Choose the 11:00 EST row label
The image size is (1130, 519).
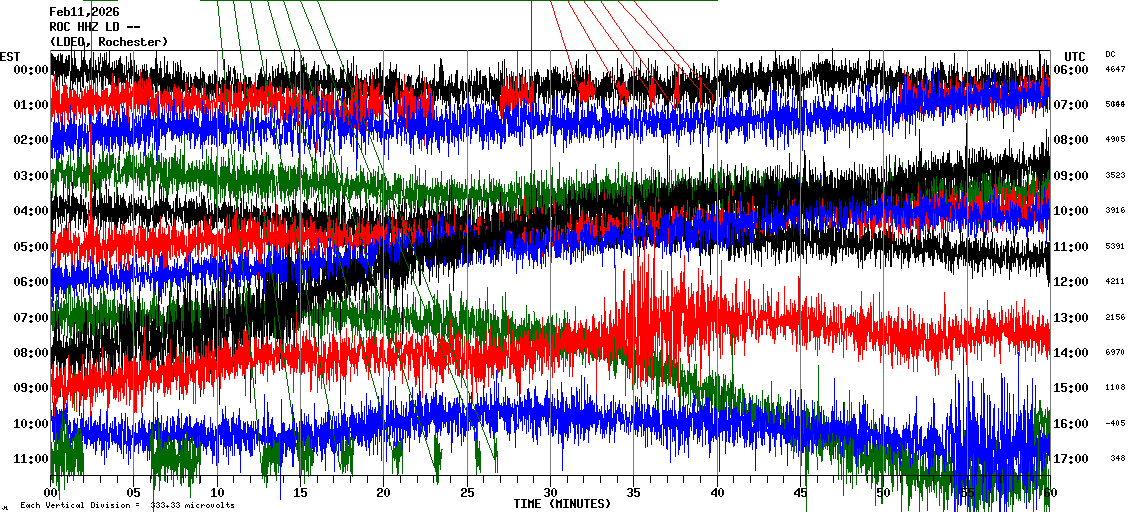(x=28, y=459)
